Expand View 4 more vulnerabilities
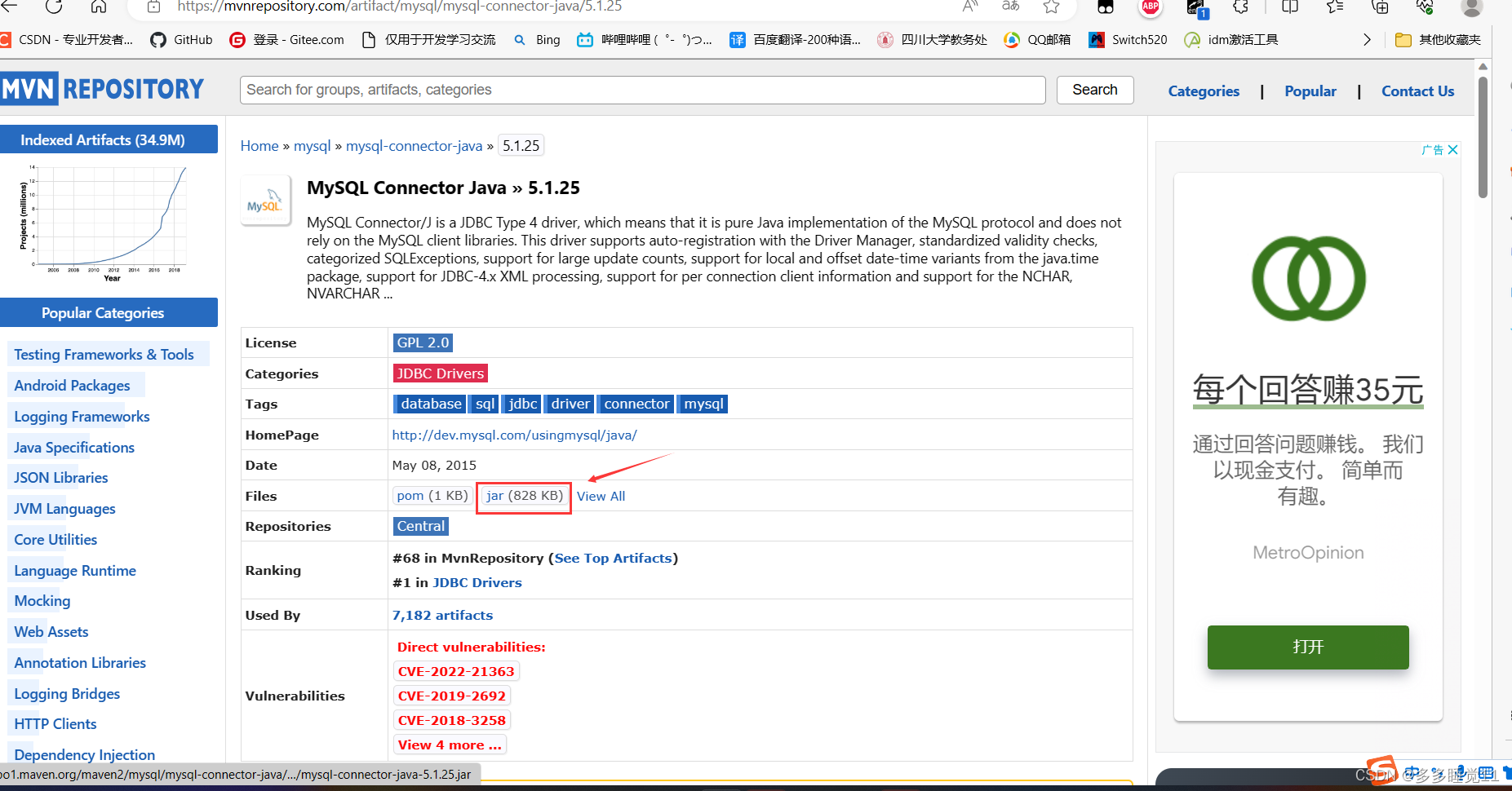Viewport: 1512px width, 791px height. click(450, 745)
